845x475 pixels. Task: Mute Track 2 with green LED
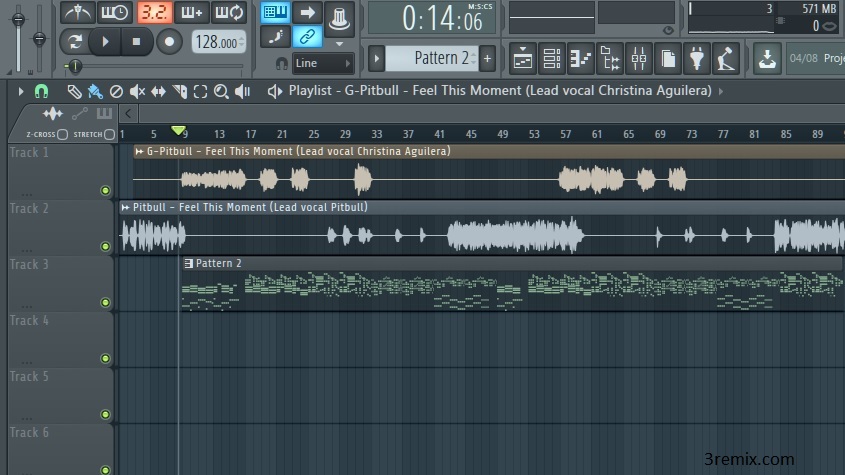(x=105, y=246)
